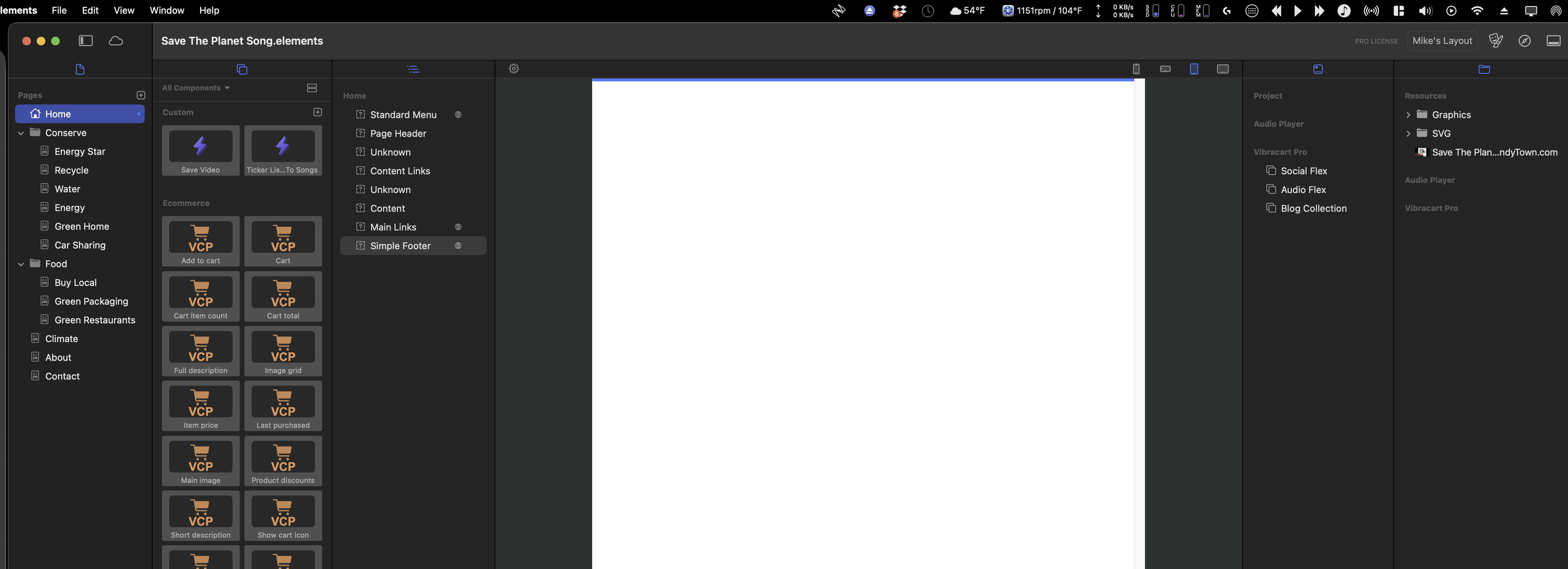Switch to the Resources folder tab
This screenshot has height=569, width=1568.
tap(1483, 69)
